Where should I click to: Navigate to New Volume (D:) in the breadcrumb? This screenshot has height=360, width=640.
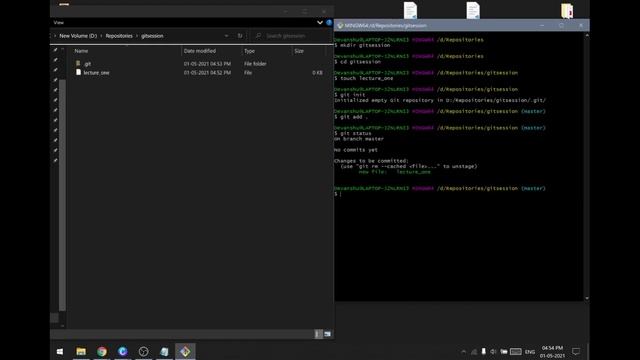tap(78, 36)
